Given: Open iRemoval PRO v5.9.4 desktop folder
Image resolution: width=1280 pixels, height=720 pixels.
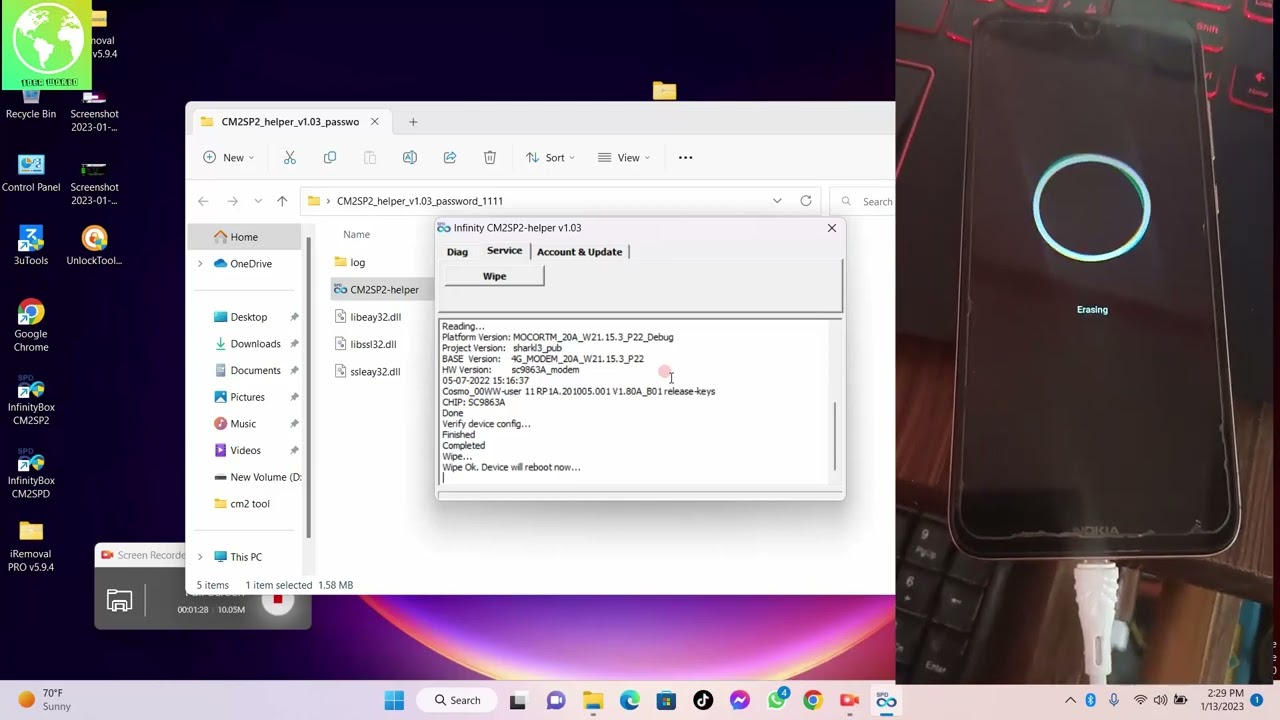Looking at the screenshot, I should 31,547.
